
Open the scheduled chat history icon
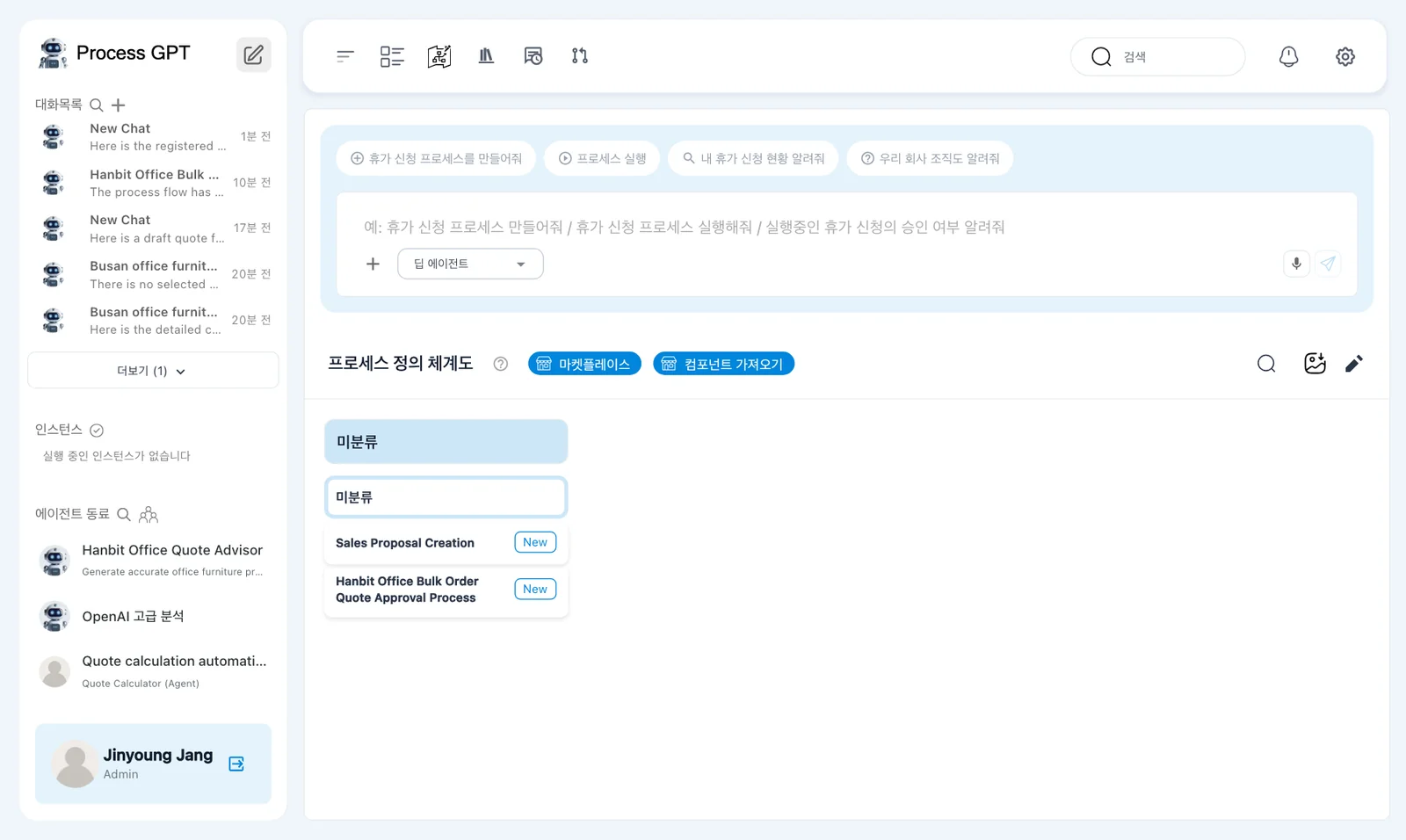tap(533, 56)
